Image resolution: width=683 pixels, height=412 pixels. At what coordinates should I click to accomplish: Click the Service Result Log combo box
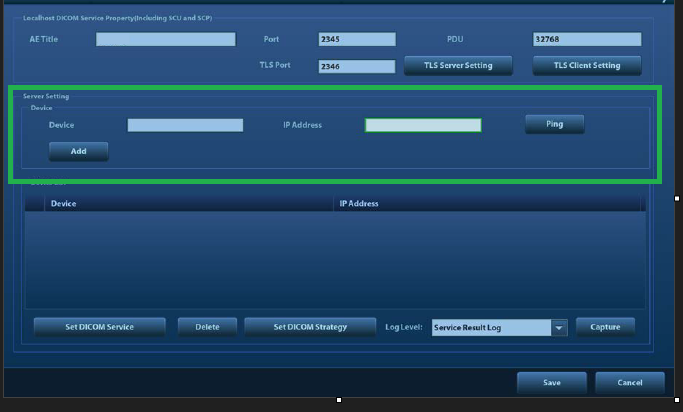click(x=500, y=328)
